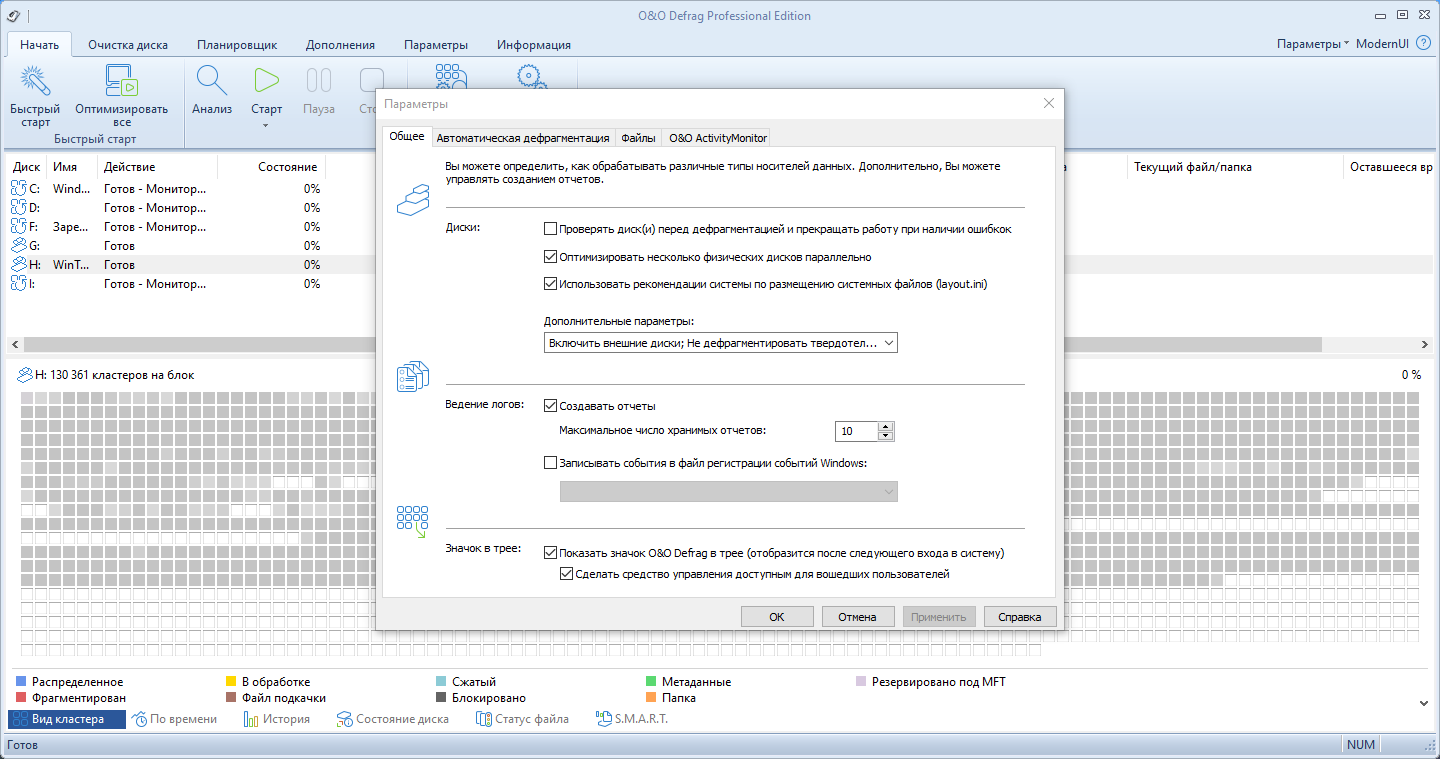1440x759 pixels.
Task: Show the История chart view
Action: [277, 719]
